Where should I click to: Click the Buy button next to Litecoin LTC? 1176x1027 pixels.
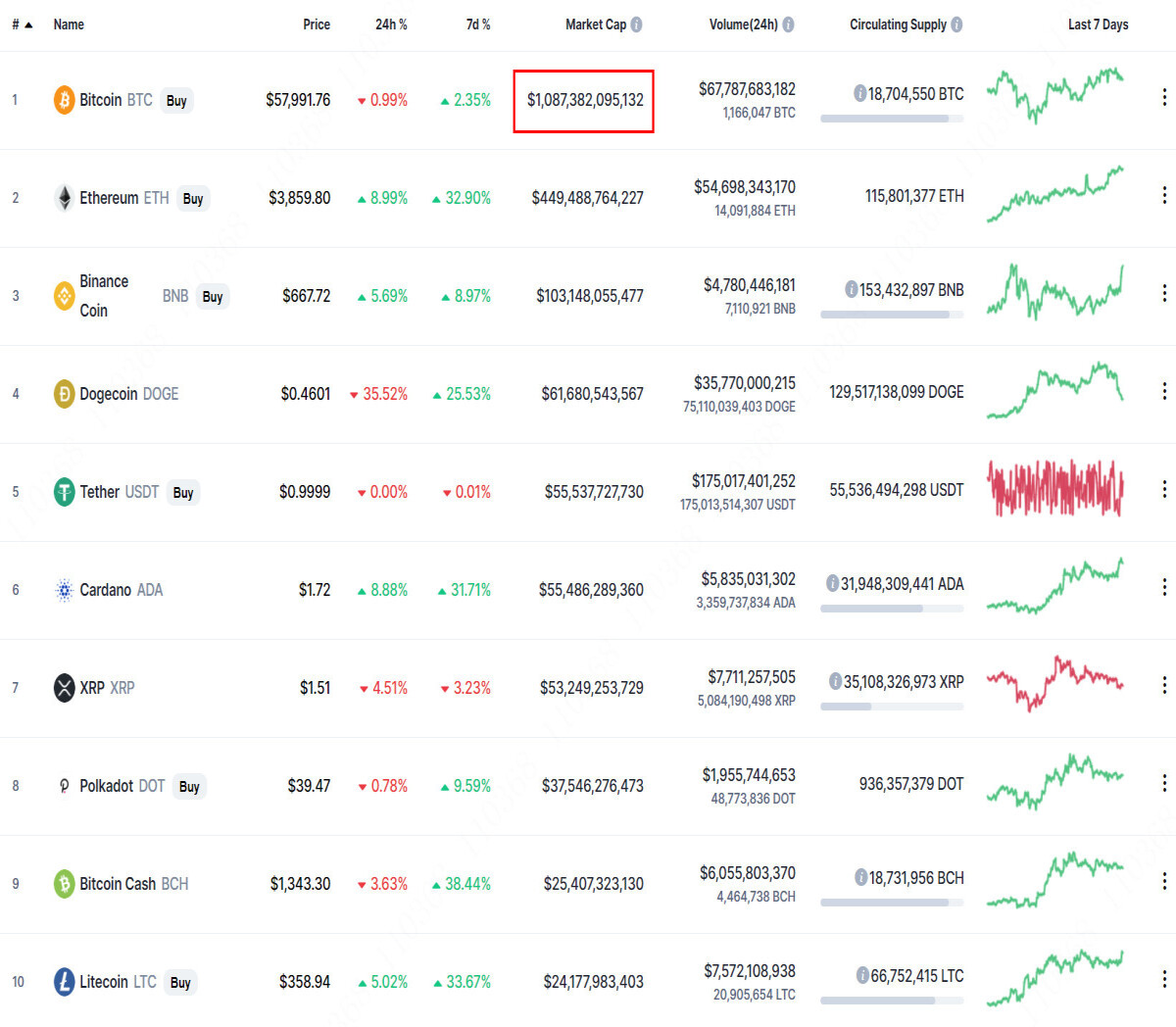point(180,983)
